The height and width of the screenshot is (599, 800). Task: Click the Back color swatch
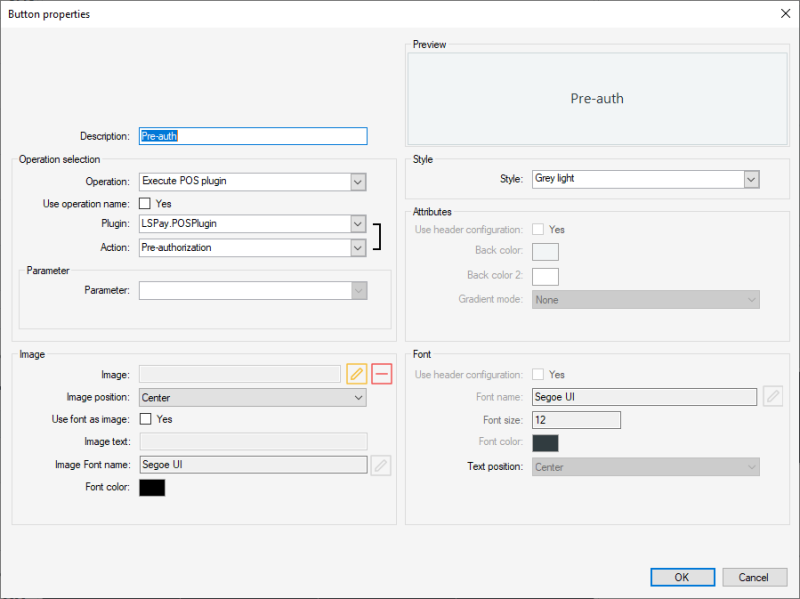click(545, 252)
